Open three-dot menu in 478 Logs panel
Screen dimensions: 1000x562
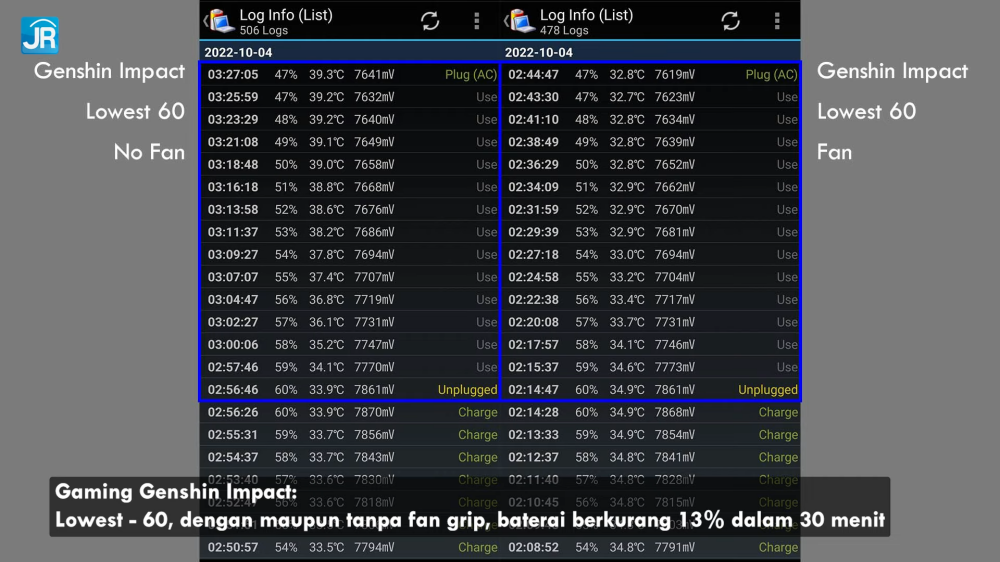(x=777, y=21)
